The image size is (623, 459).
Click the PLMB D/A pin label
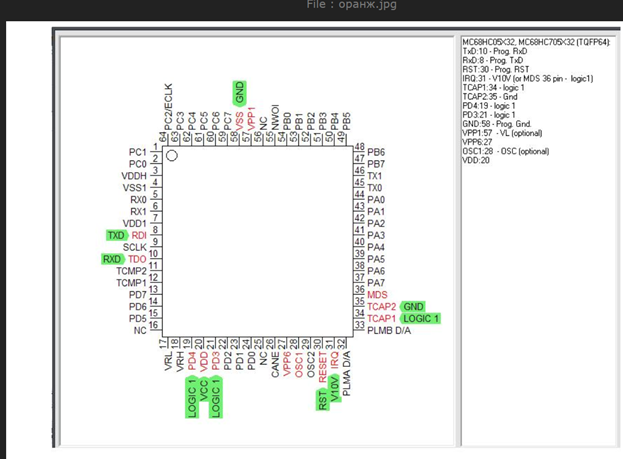389,331
